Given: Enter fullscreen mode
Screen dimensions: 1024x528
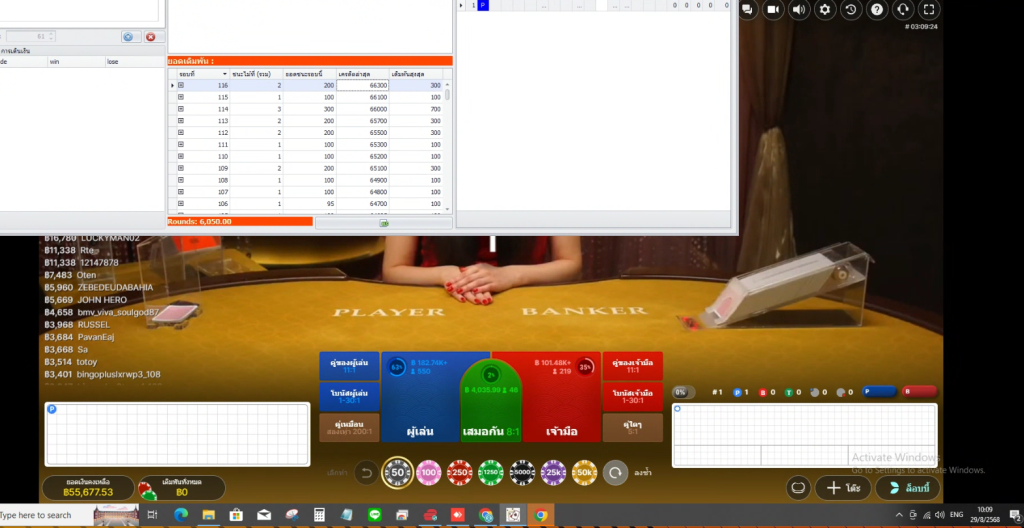Looking at the screenshot, I should coord(929,9).
